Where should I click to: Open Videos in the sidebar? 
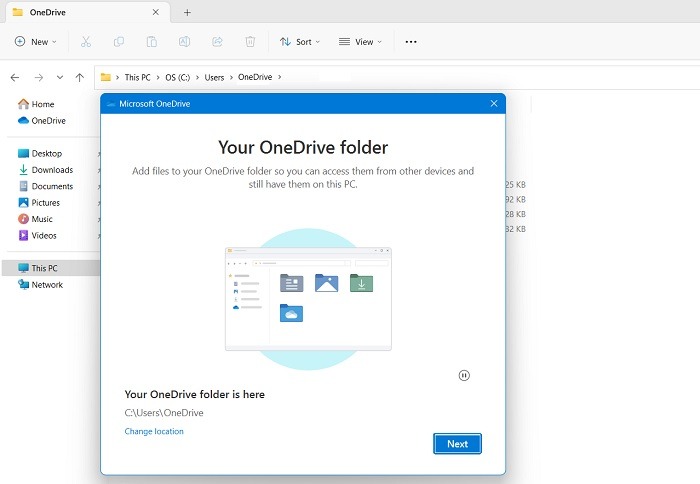tap(38, 236)
